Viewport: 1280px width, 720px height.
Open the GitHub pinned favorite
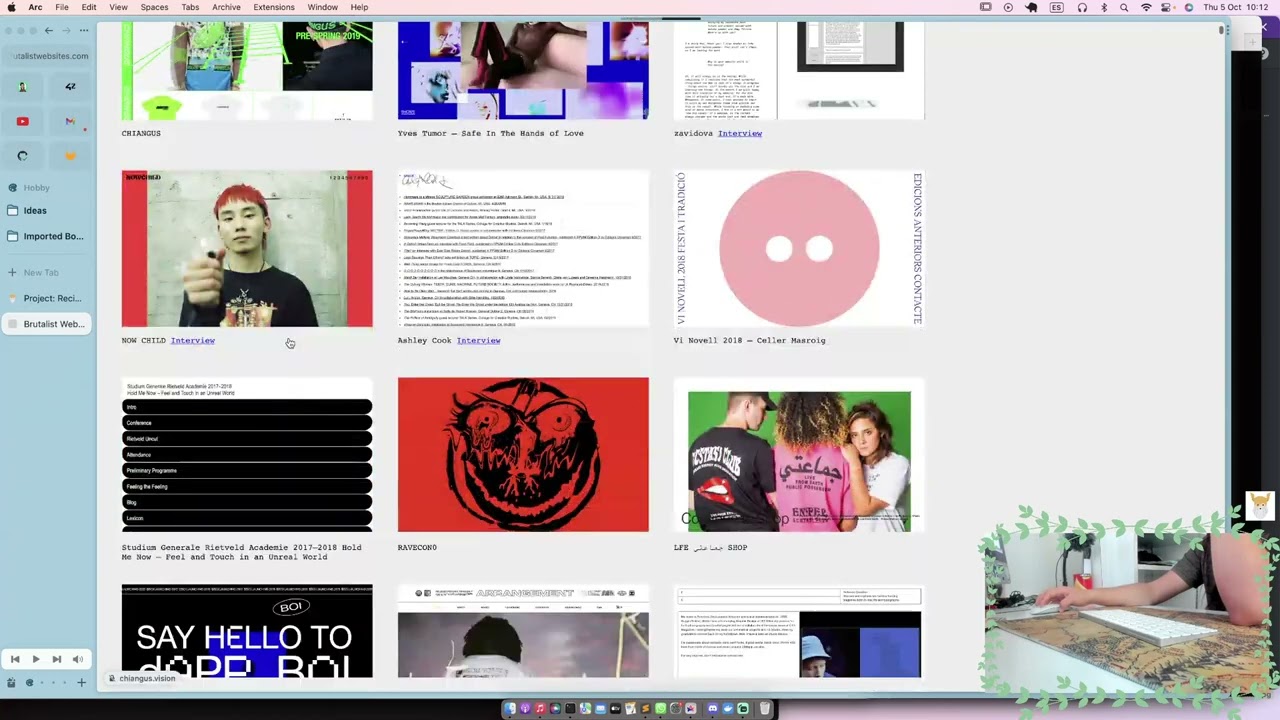[x=22, y=156]
